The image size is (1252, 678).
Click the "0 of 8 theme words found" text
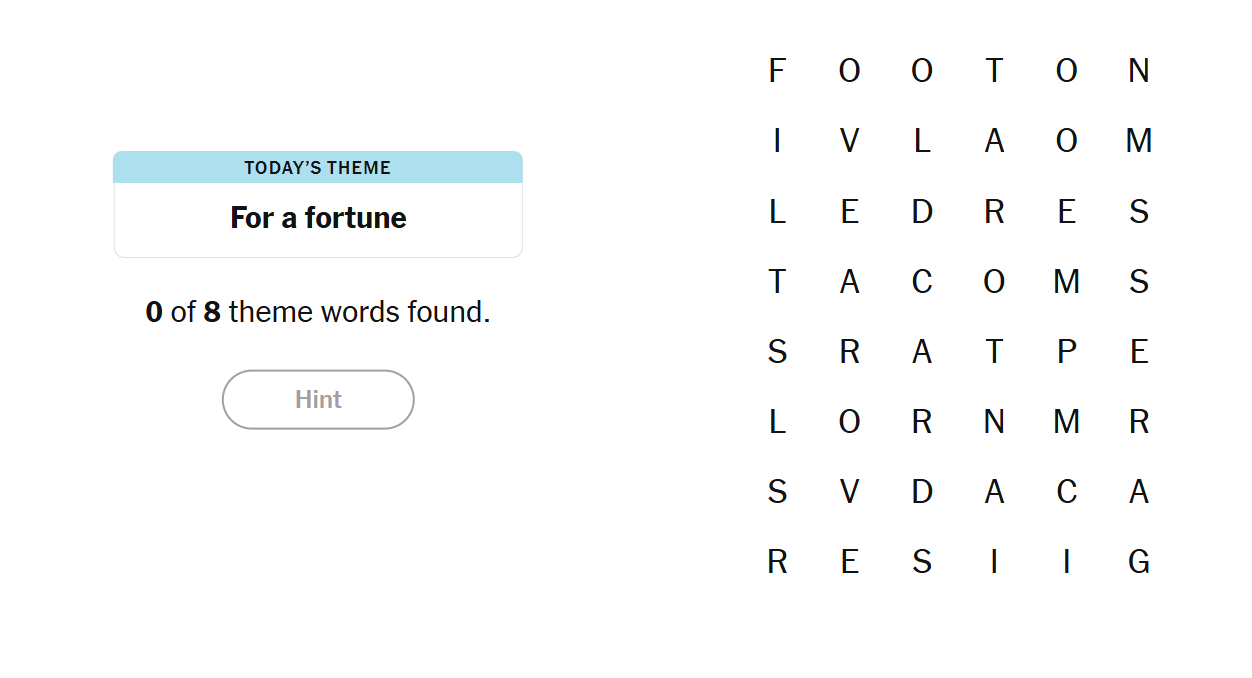tap(318, 313)
